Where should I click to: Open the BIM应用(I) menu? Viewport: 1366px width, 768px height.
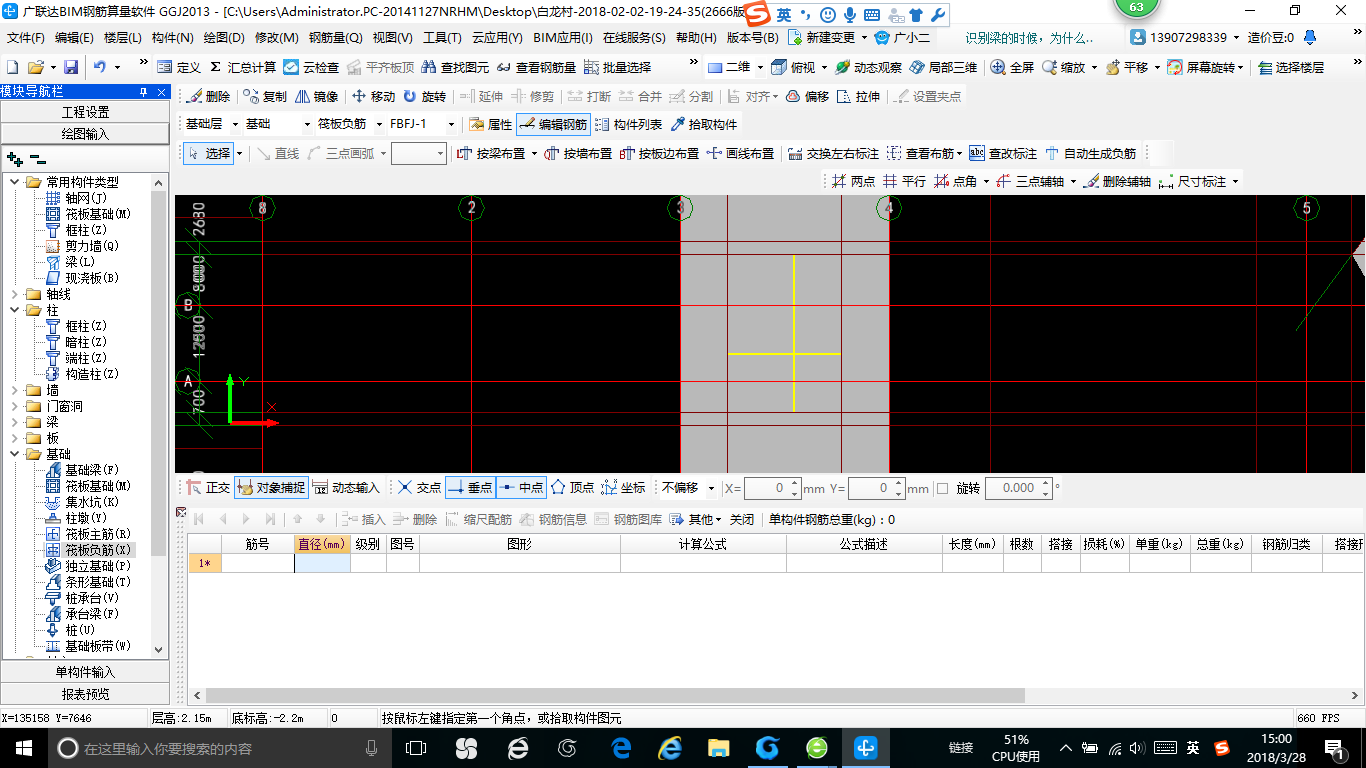click(563, 38)
